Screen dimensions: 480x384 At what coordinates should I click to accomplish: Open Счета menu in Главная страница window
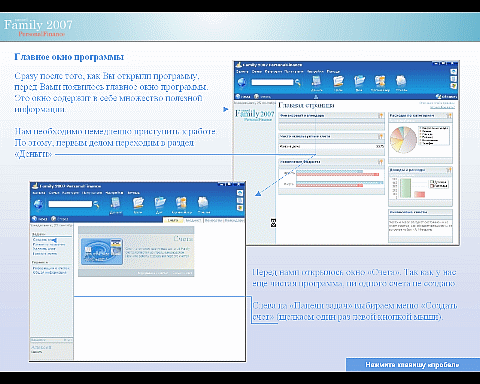(x=257, y=71)
